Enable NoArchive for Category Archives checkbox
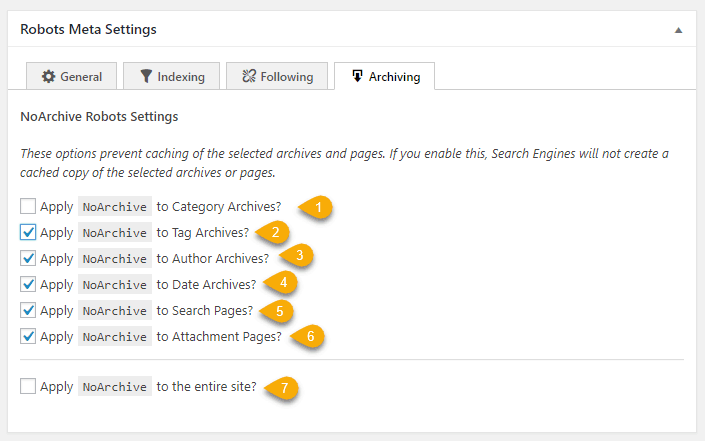 click(x=28, y=207)
